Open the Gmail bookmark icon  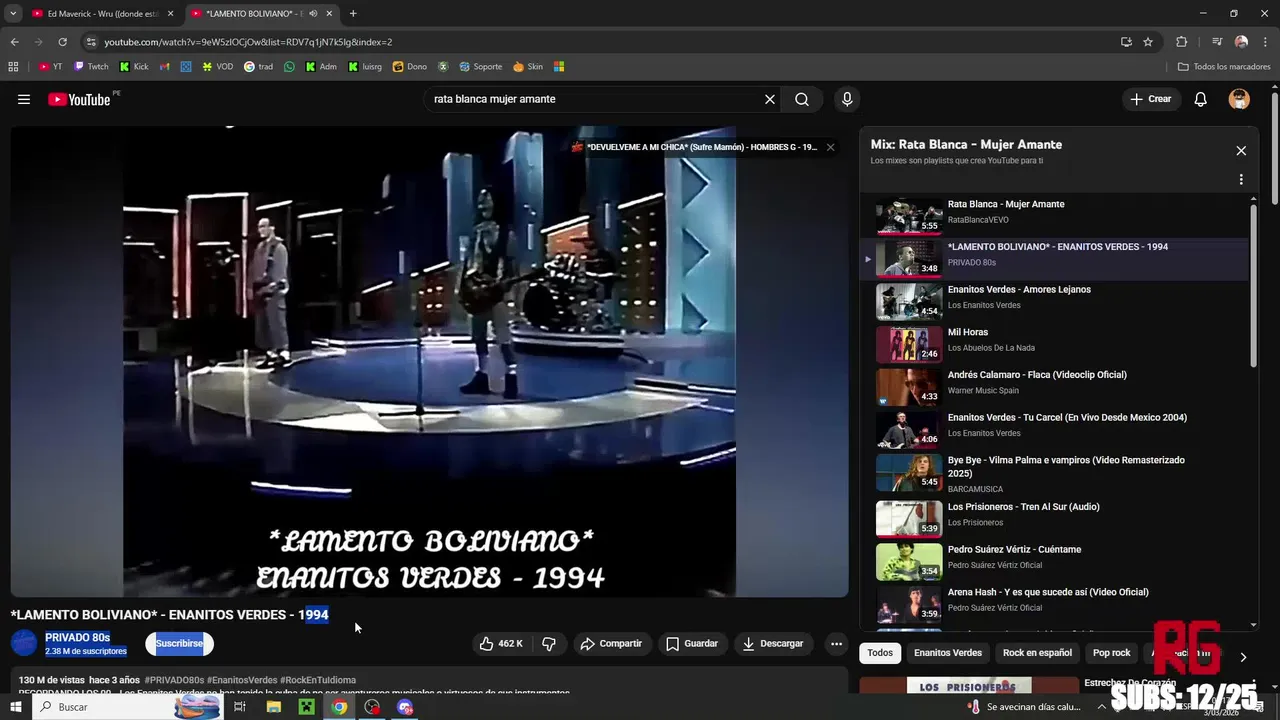[165, 67]
